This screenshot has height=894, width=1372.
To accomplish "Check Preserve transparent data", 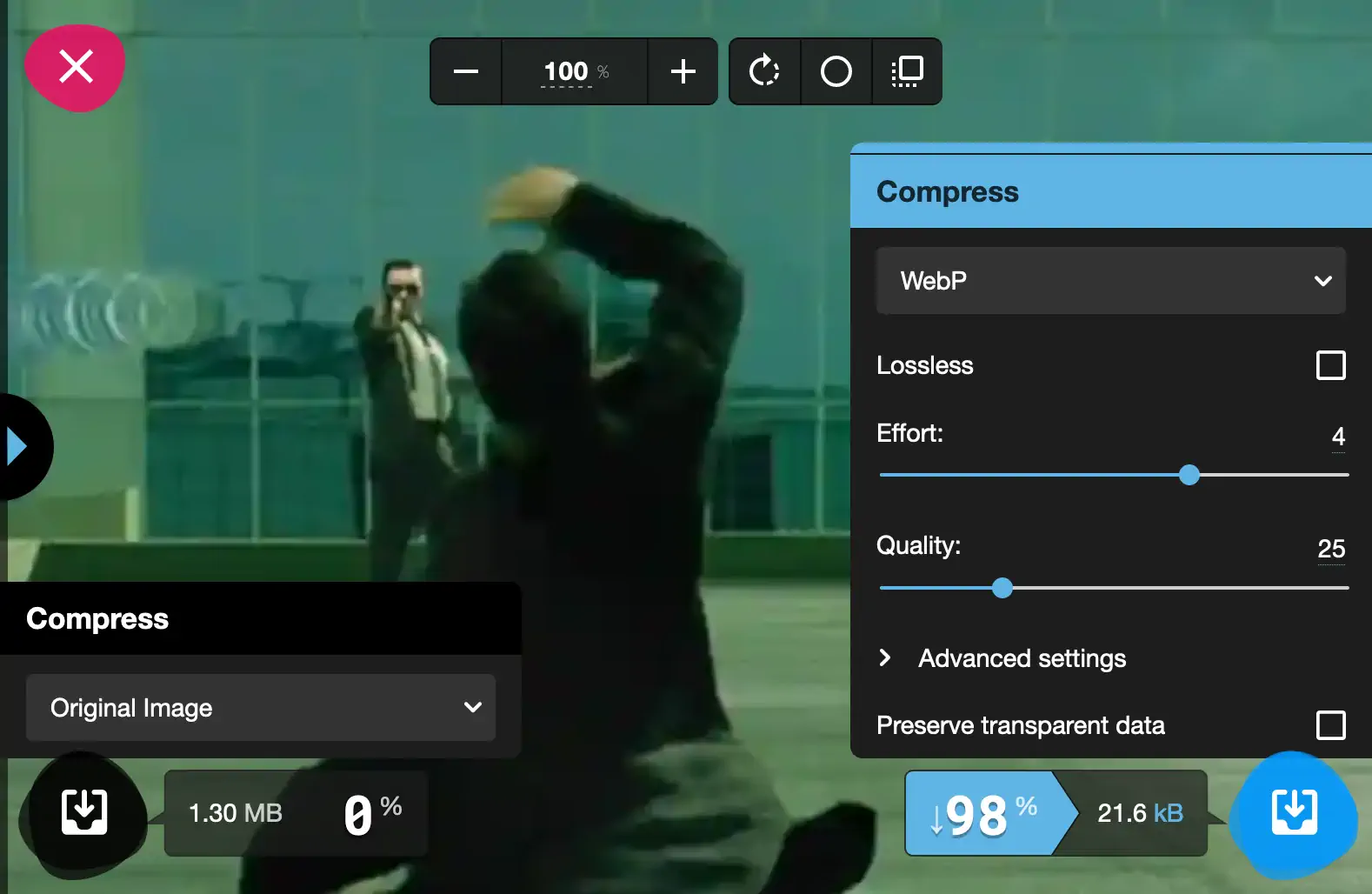I will click(x=1330, y=725).
